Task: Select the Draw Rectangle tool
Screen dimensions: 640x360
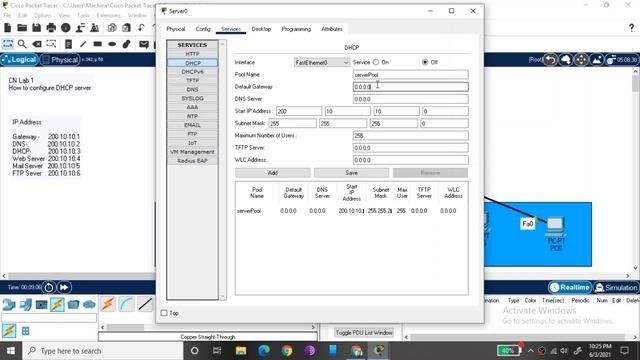Action: tap(98, 44)
